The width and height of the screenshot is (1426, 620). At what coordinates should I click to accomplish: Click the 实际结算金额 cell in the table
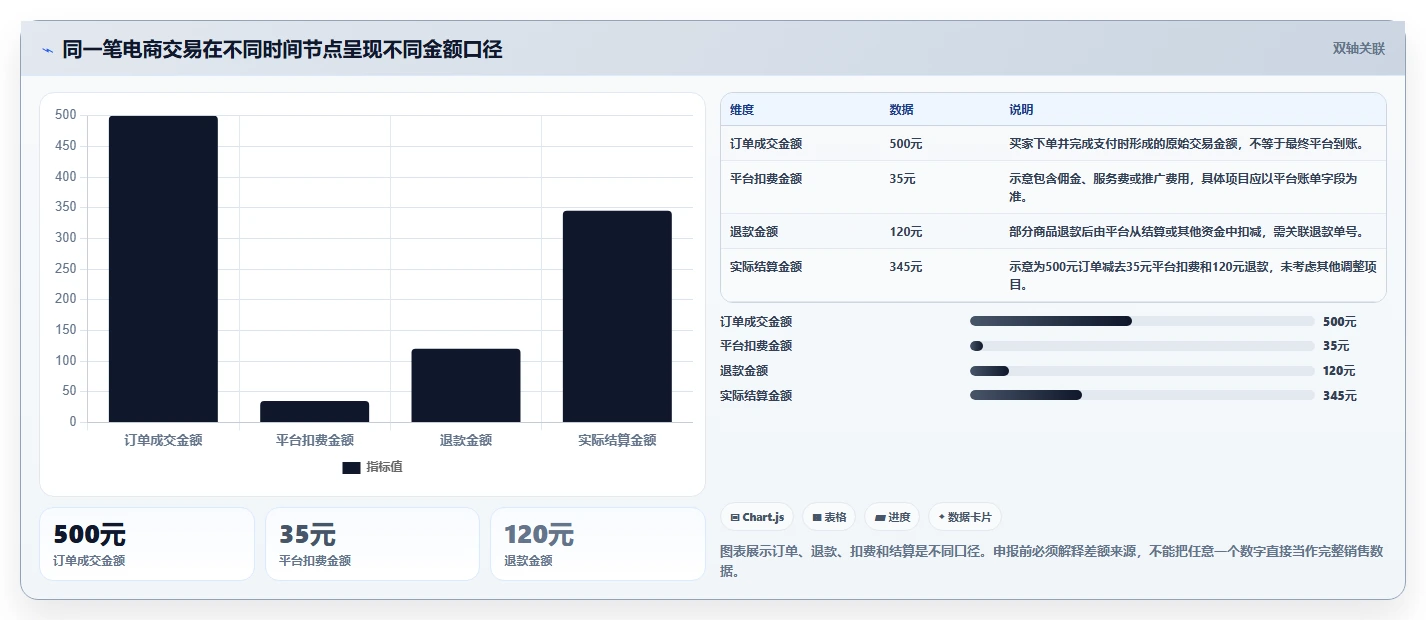click(x=766, y=267)
